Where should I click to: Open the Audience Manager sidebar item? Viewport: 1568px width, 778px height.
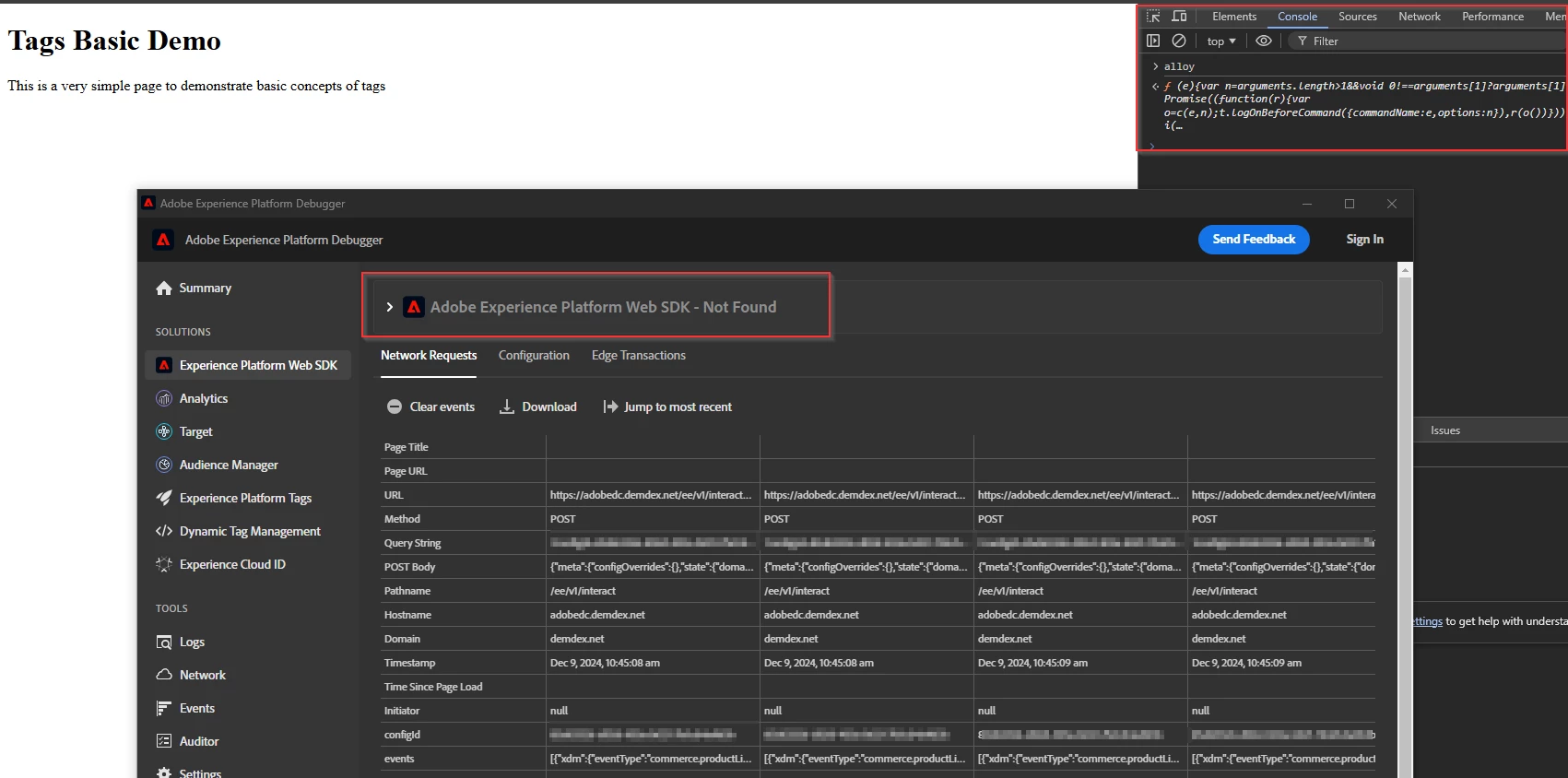click(x=248, y=465)
